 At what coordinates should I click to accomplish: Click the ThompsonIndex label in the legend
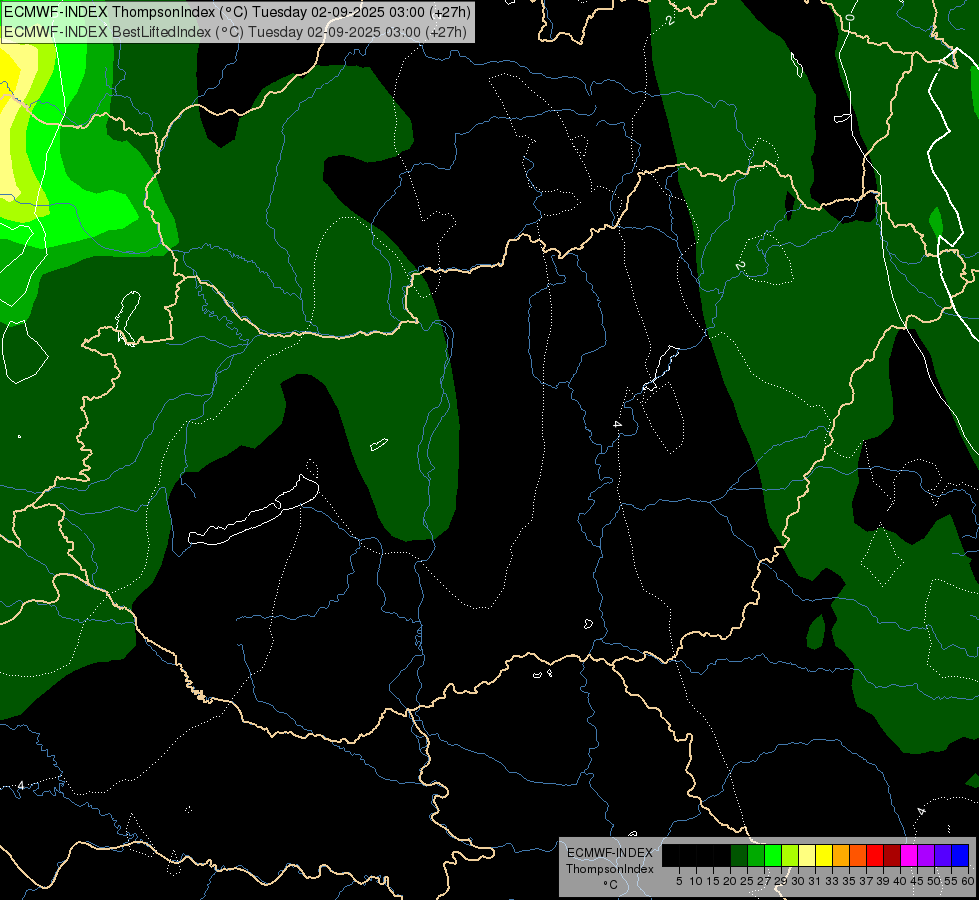pos(609,869)
